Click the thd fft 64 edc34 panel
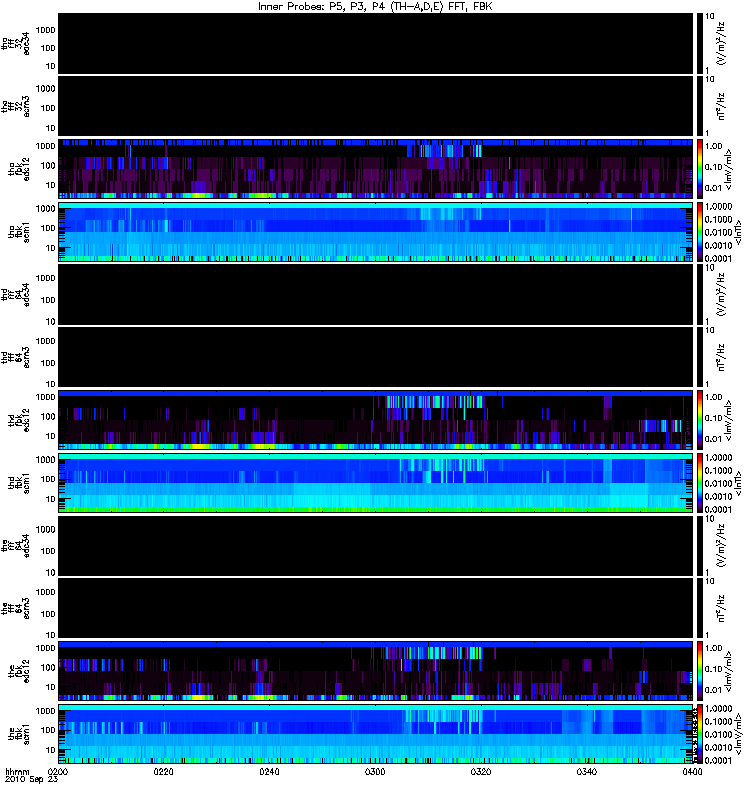Screen dimensions: 750x800 click(376, 294)
